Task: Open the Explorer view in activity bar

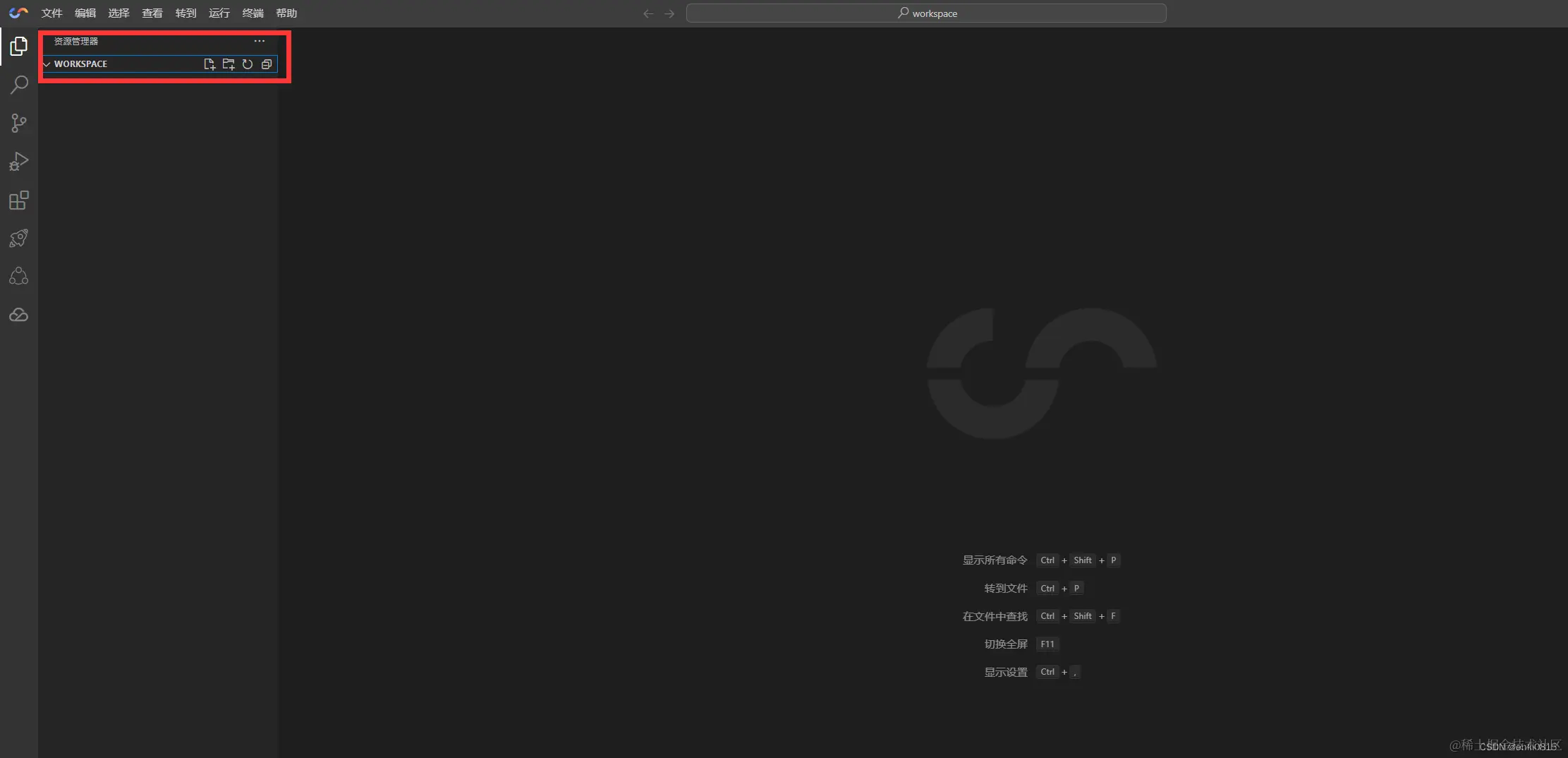Action: (x=19, y=47)
